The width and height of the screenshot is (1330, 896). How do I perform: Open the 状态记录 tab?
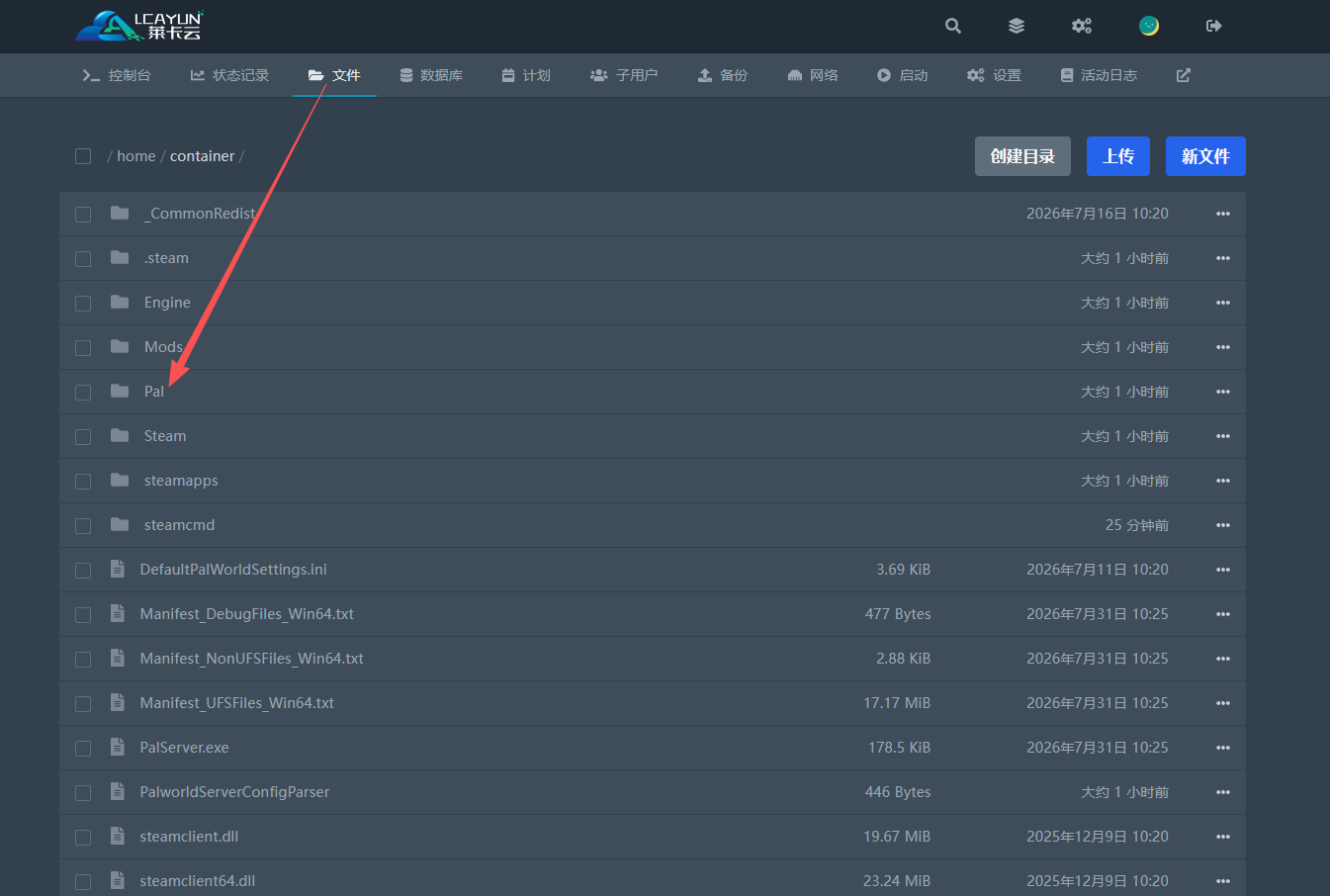click(x=229, y=75)
